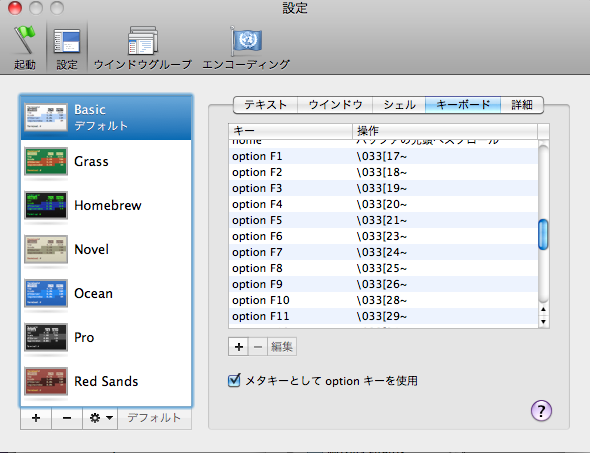
Task: Switch to the キーボード tab
Action: point(463,105)
